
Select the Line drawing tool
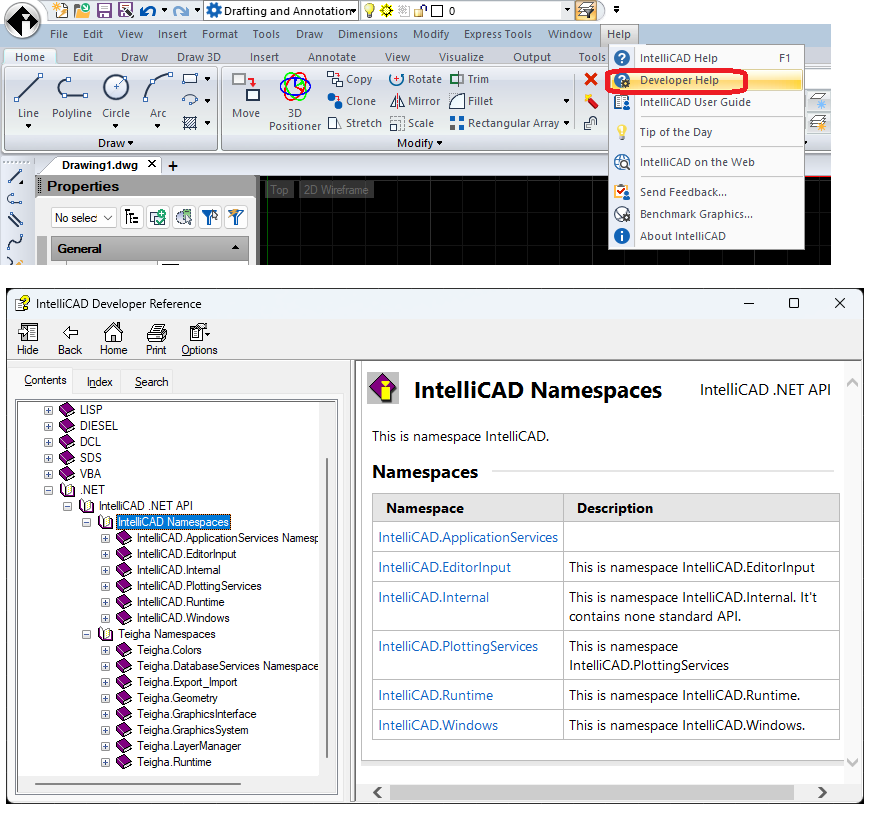28,96
